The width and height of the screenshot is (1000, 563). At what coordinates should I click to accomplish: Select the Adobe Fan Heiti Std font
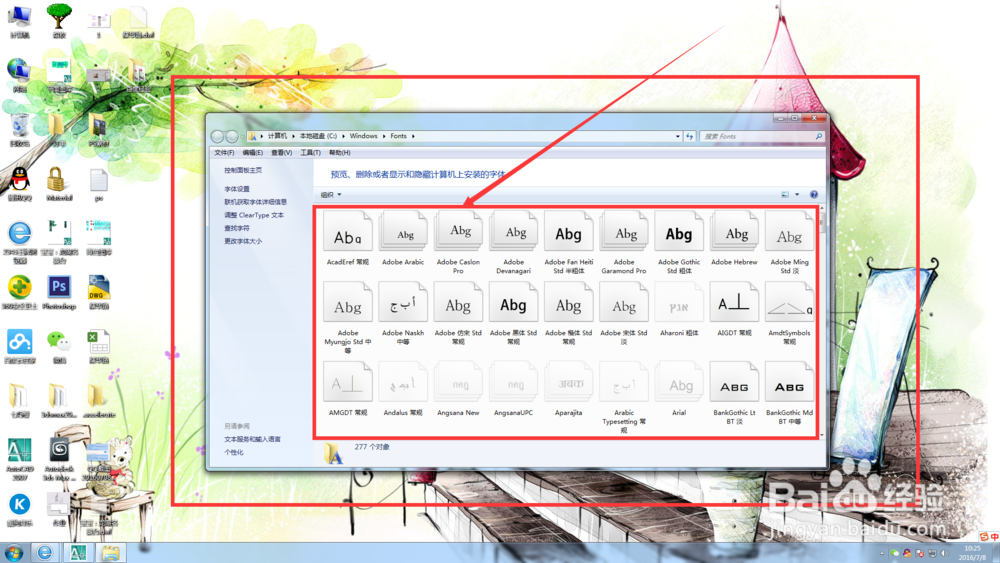click(568, 243)
